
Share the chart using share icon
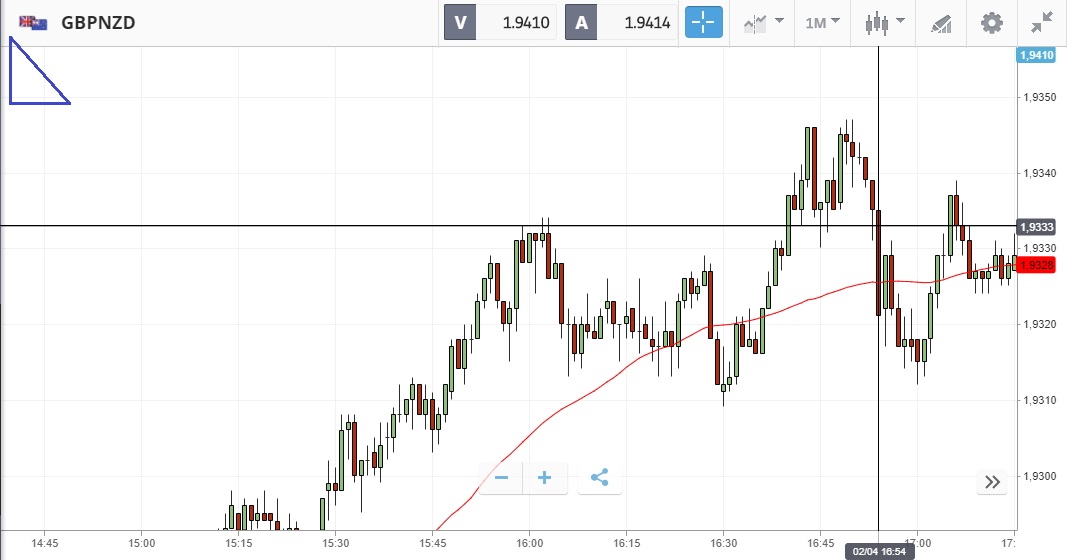[x=600, y=478]
